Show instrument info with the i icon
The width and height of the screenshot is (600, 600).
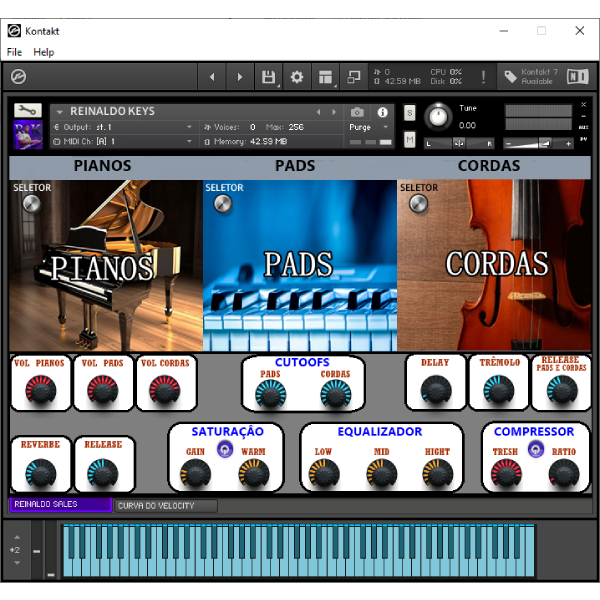click(x=382, y=112)
